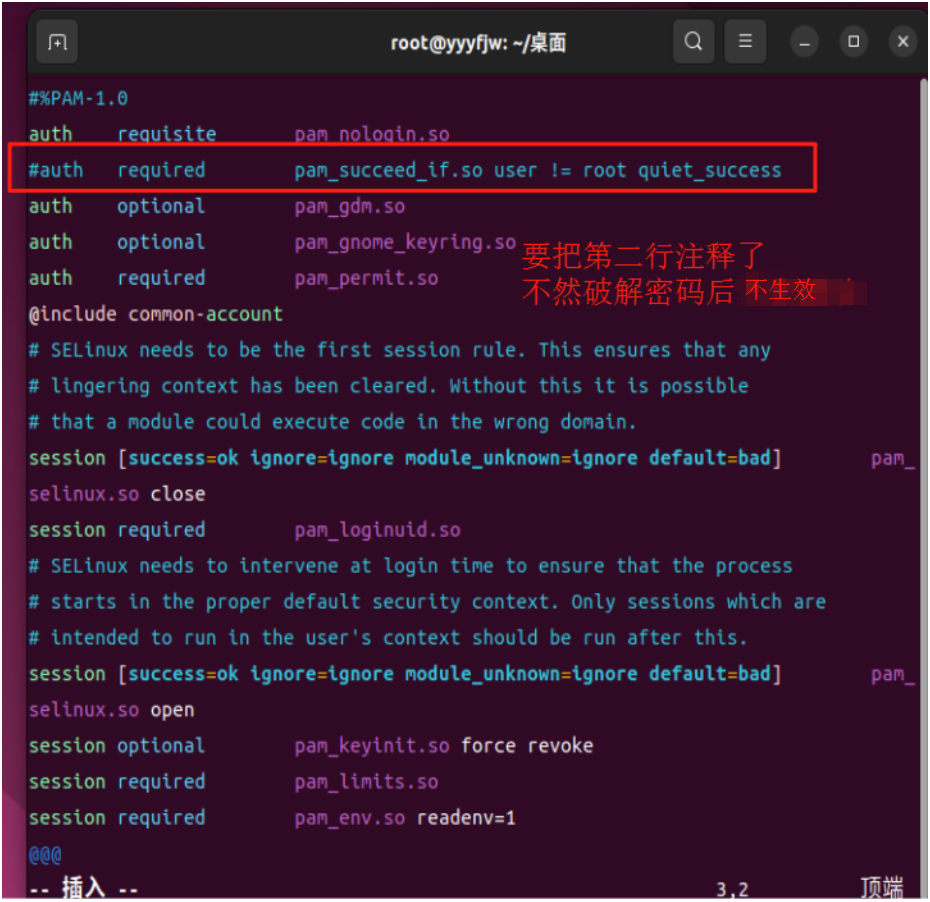Click pam_succeed_if.so text
The height and width of the screenshot is (902, 930).
point(388,170)
